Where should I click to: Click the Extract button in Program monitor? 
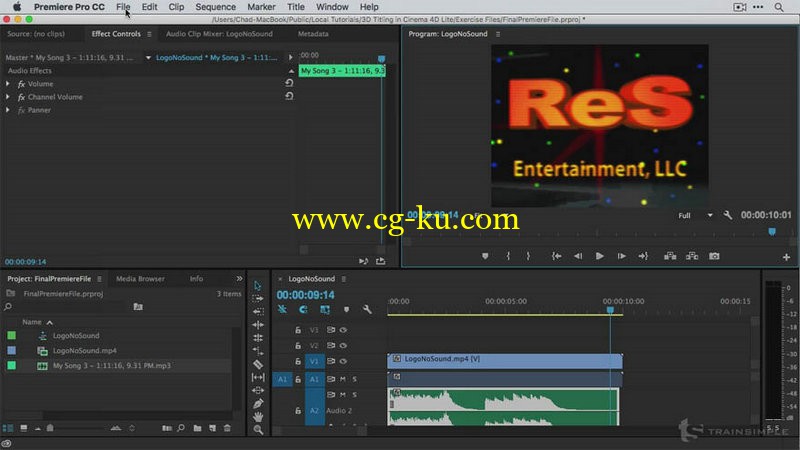click(692, 256)
